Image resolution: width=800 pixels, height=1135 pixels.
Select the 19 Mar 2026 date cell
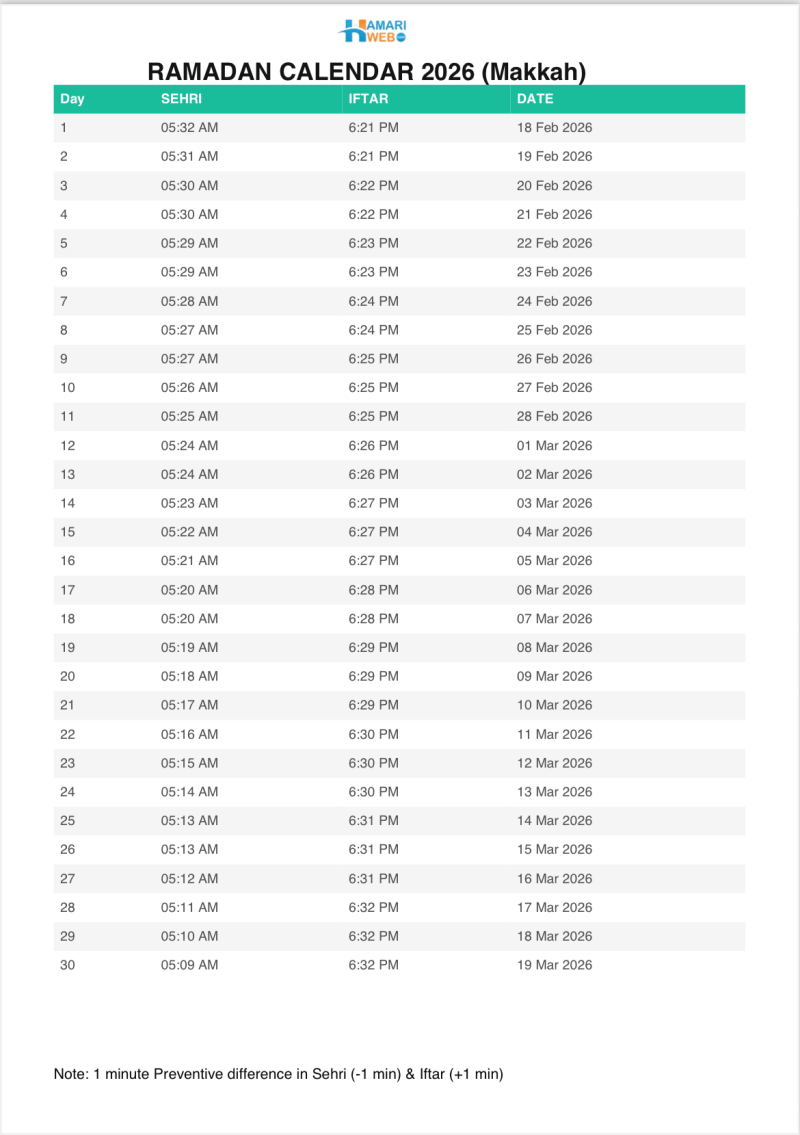point(554,965)
